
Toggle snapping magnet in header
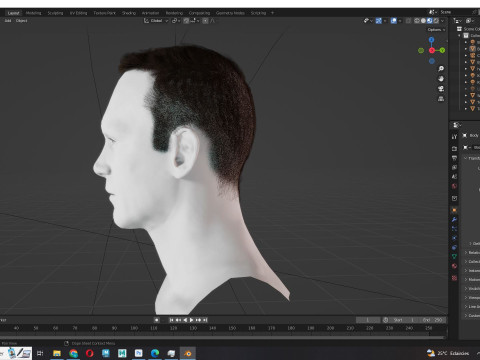[186, 21]
